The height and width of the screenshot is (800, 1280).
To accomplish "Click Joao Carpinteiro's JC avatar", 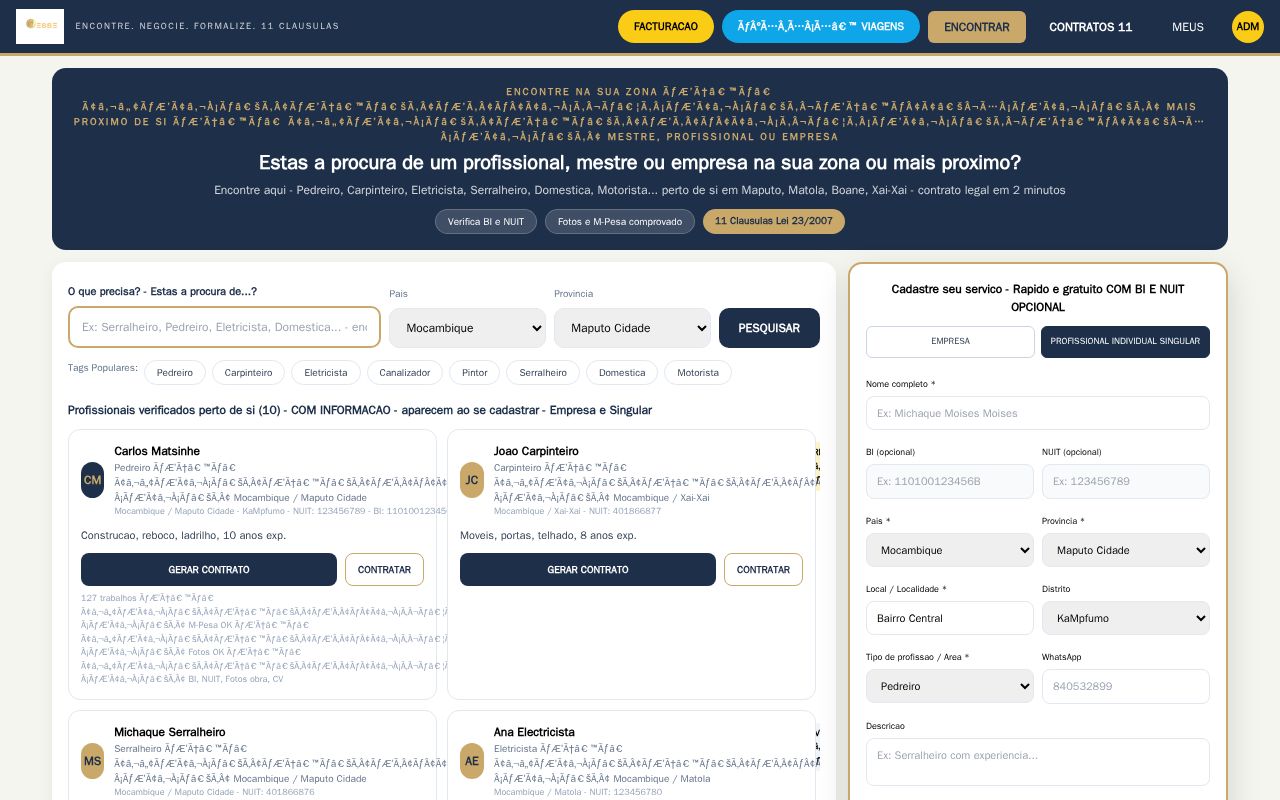I will 472,480.
